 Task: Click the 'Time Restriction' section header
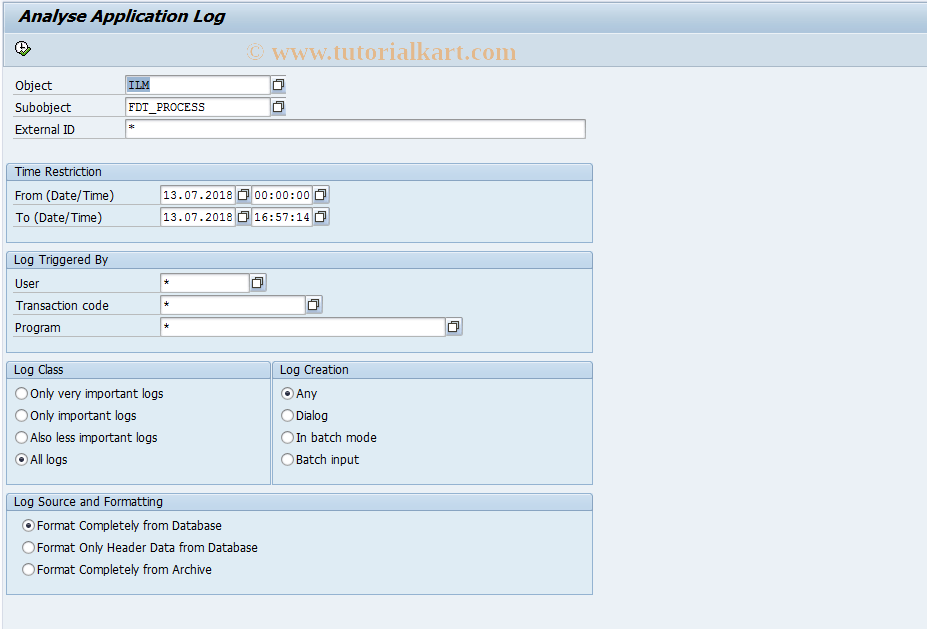tap(58, 171)
